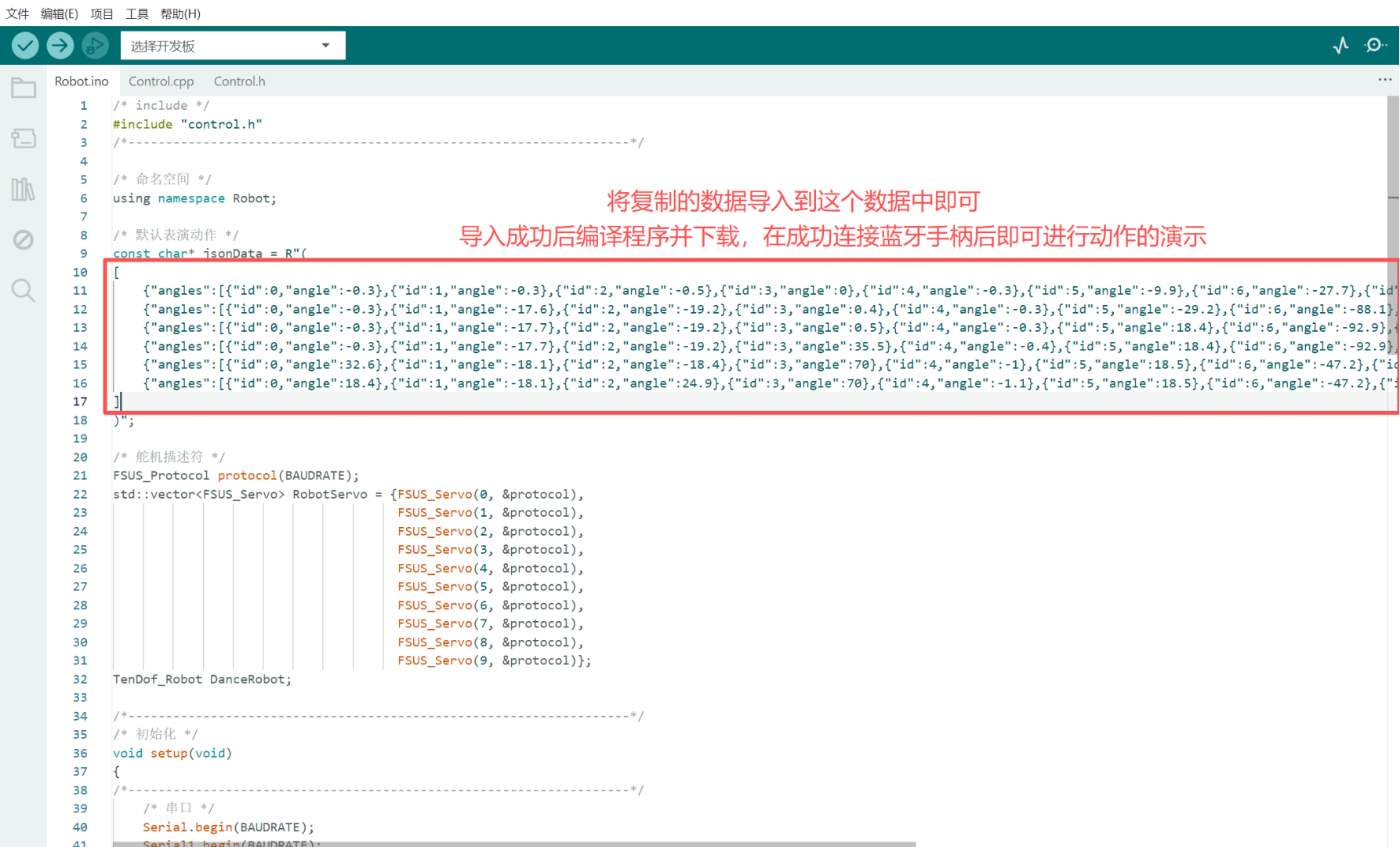Image resolution: width=1400 pixels, height=847 pixels.
Task: Click the Upload arrow button
Action: 60,45
